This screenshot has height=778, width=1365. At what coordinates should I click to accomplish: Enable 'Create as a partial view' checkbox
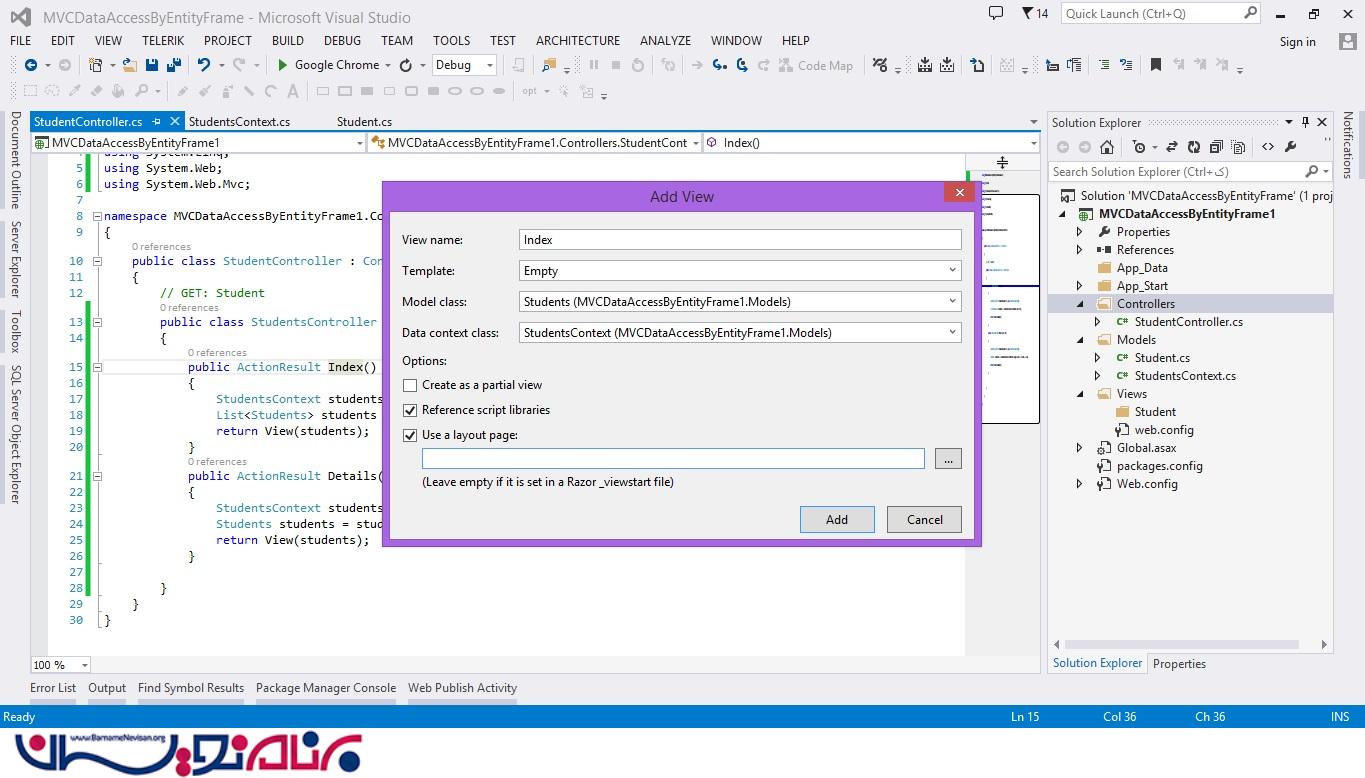(410, 385)
